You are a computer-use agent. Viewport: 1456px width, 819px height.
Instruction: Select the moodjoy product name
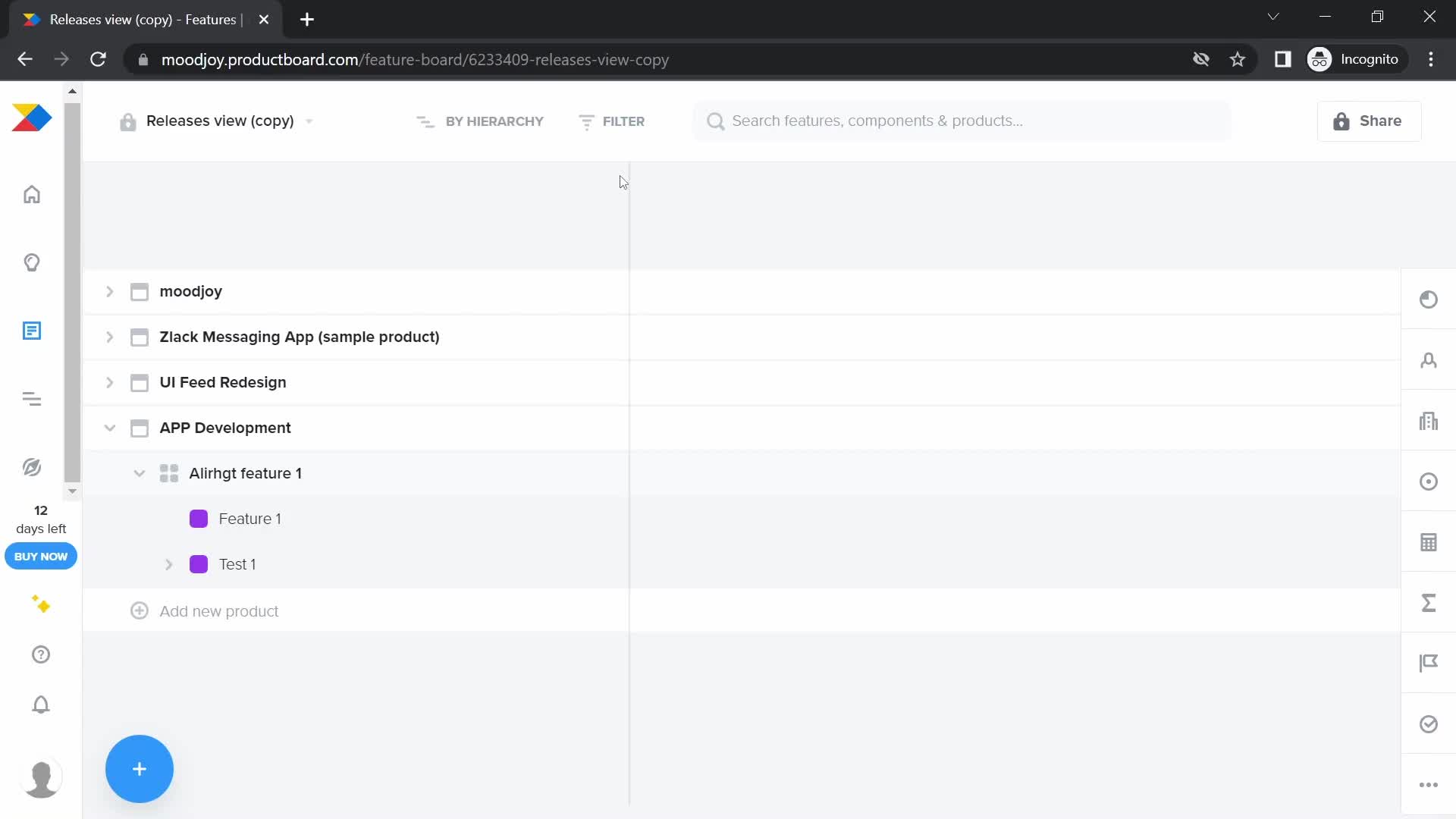[190, 291]
